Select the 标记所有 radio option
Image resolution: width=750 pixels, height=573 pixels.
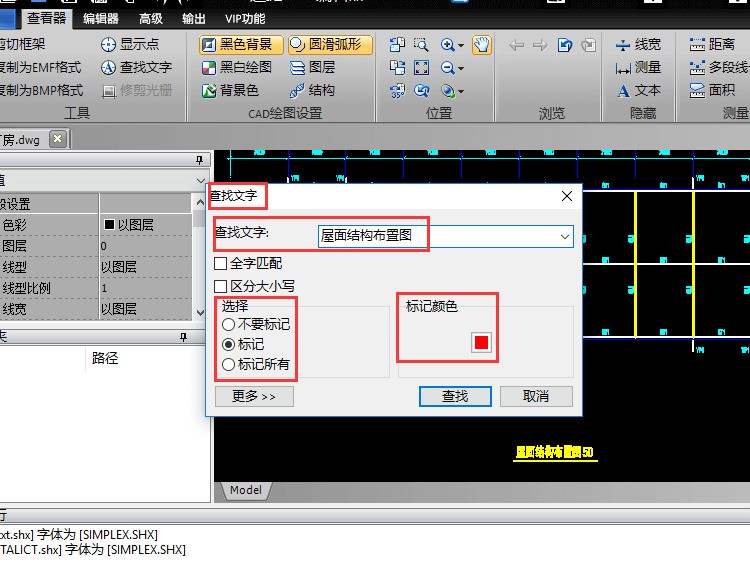229,364
